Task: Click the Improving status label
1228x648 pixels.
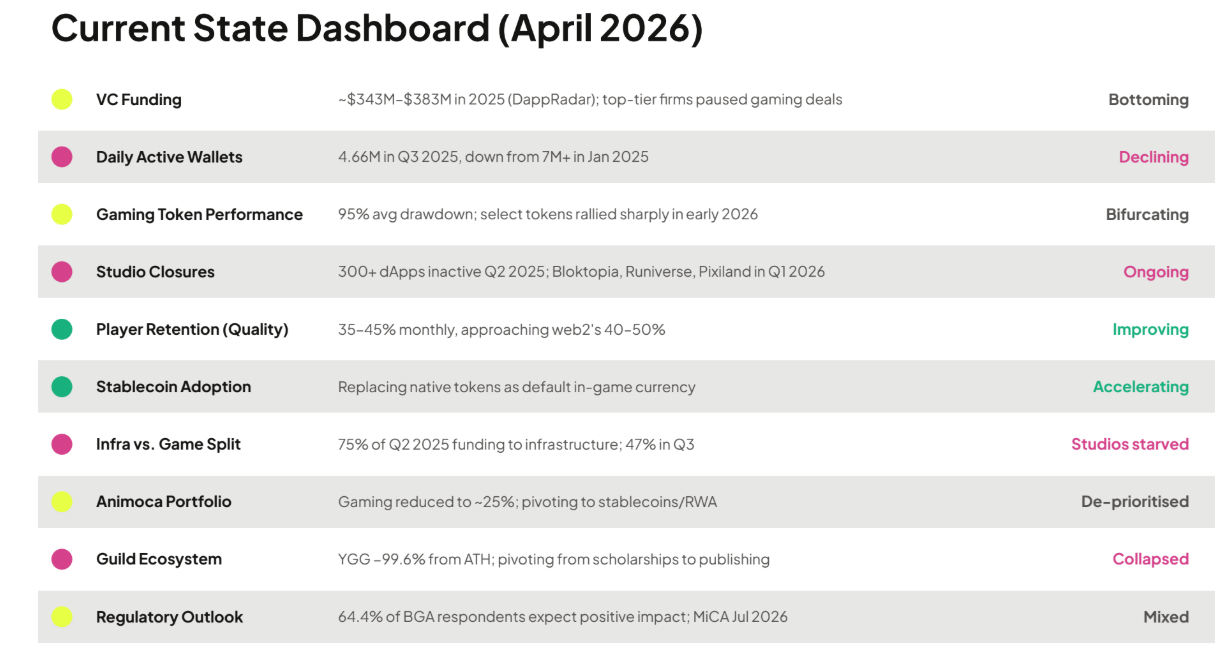Action: [1150, 329]
